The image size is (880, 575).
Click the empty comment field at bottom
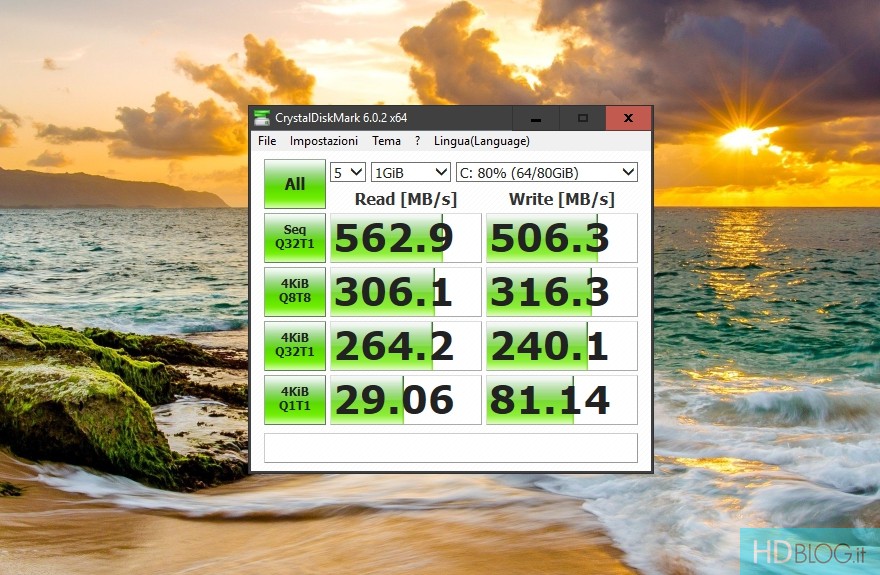point(451,448)
